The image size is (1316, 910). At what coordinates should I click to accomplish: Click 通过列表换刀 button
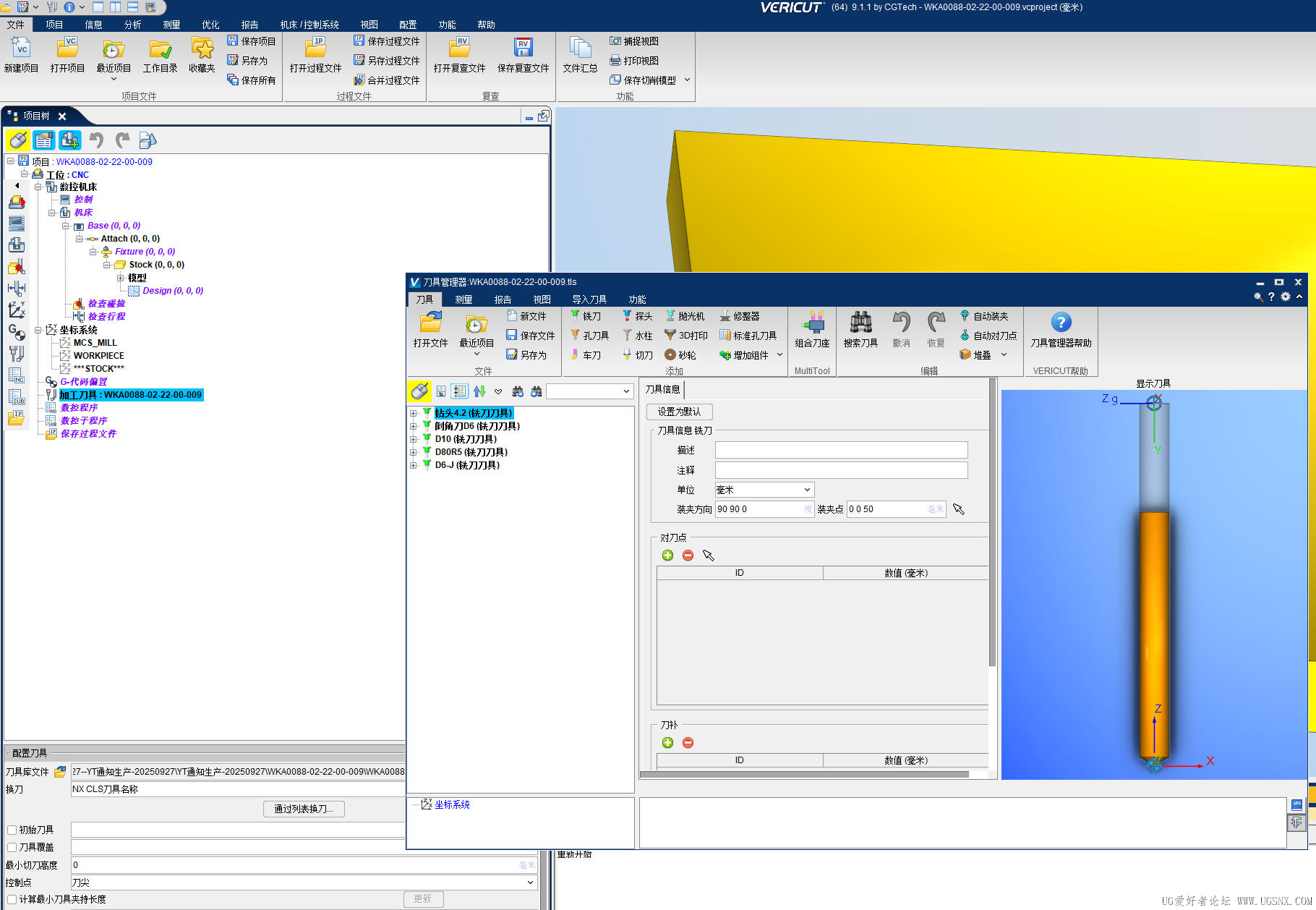click(x=304, y=809)
